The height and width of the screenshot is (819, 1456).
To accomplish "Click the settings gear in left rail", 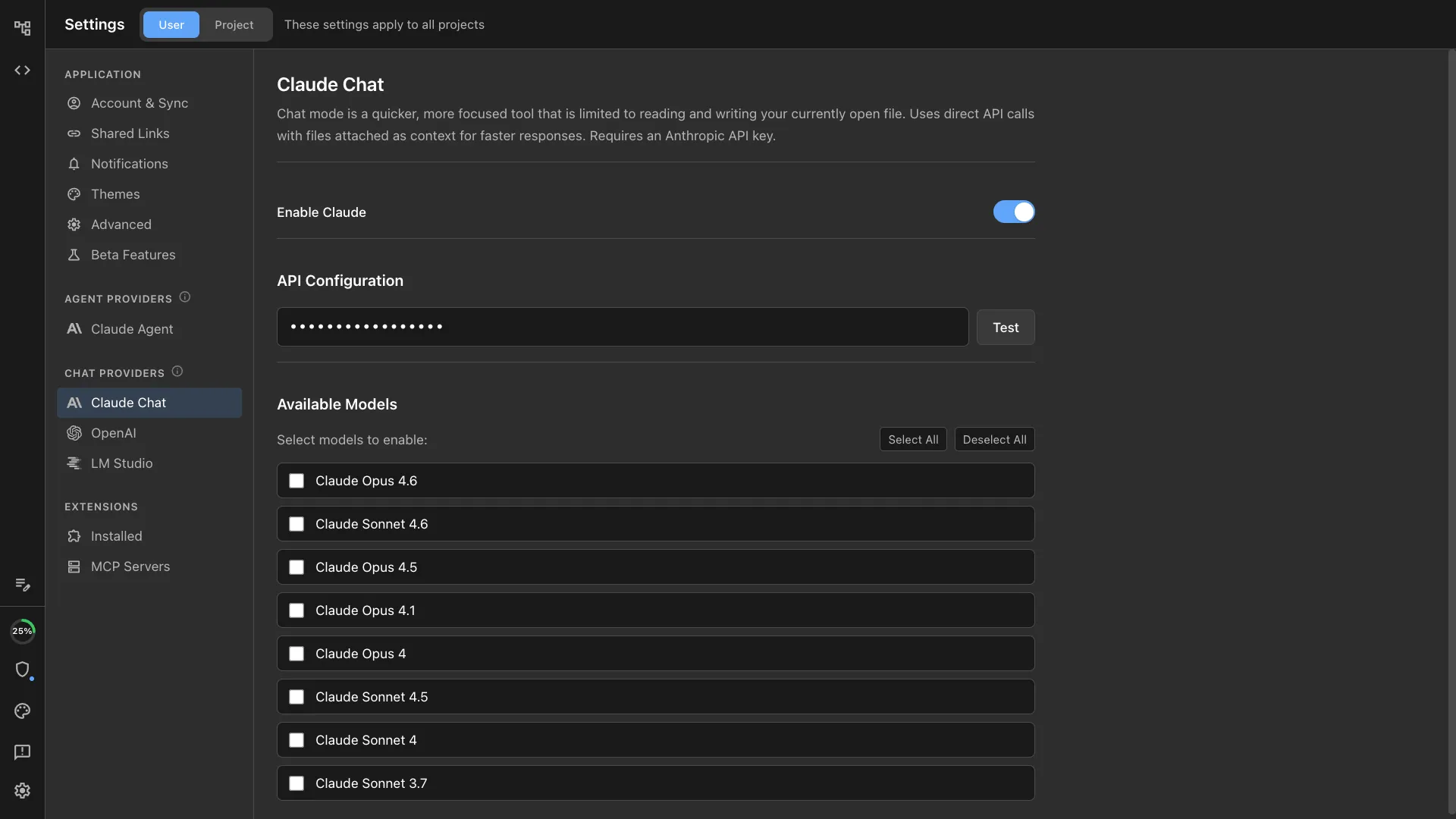I will (x=22, y=791).
